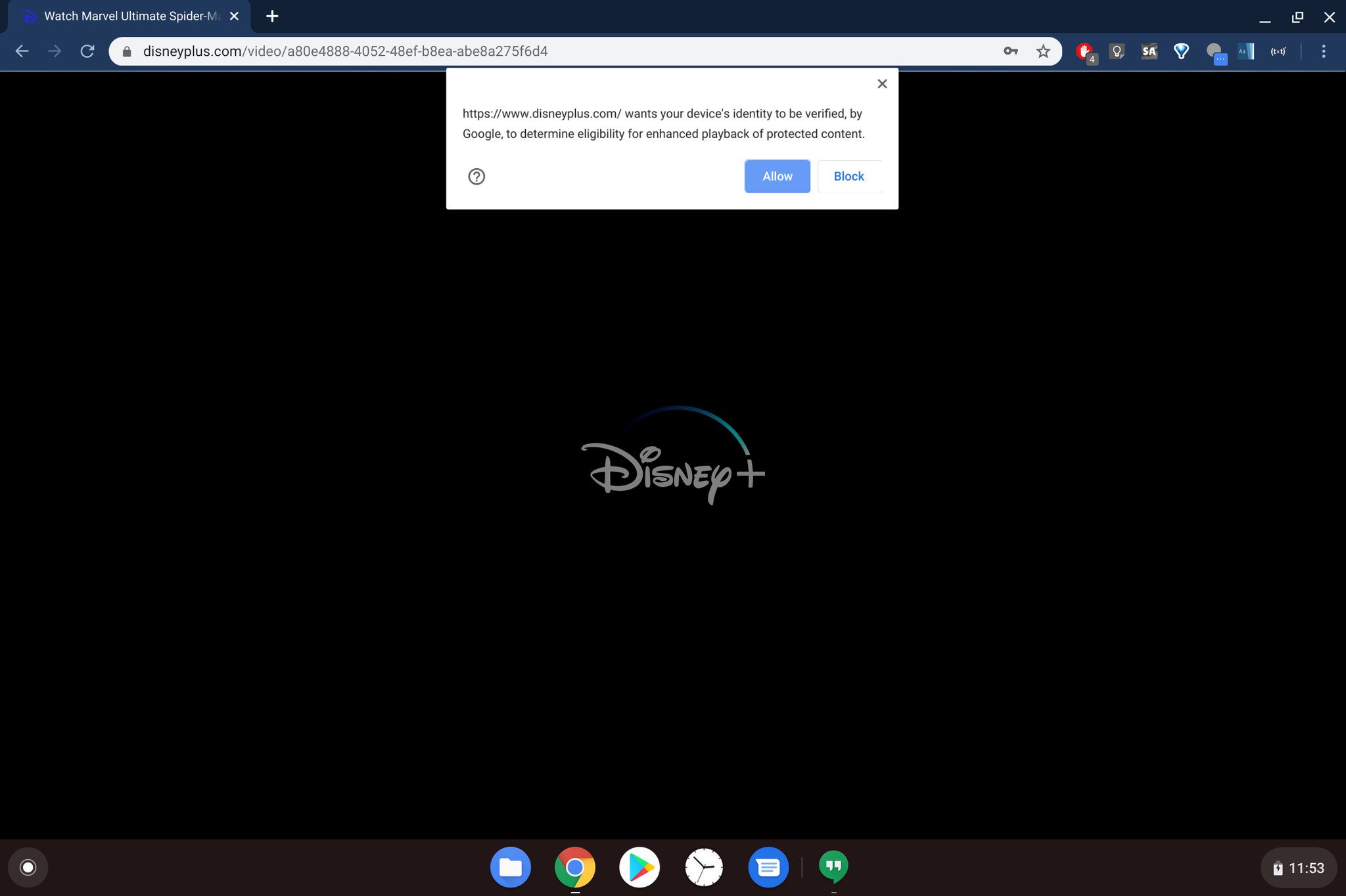This screenshot has width=1346, height=896.
Task: Go back to the previous page
Action: point(22,51)
